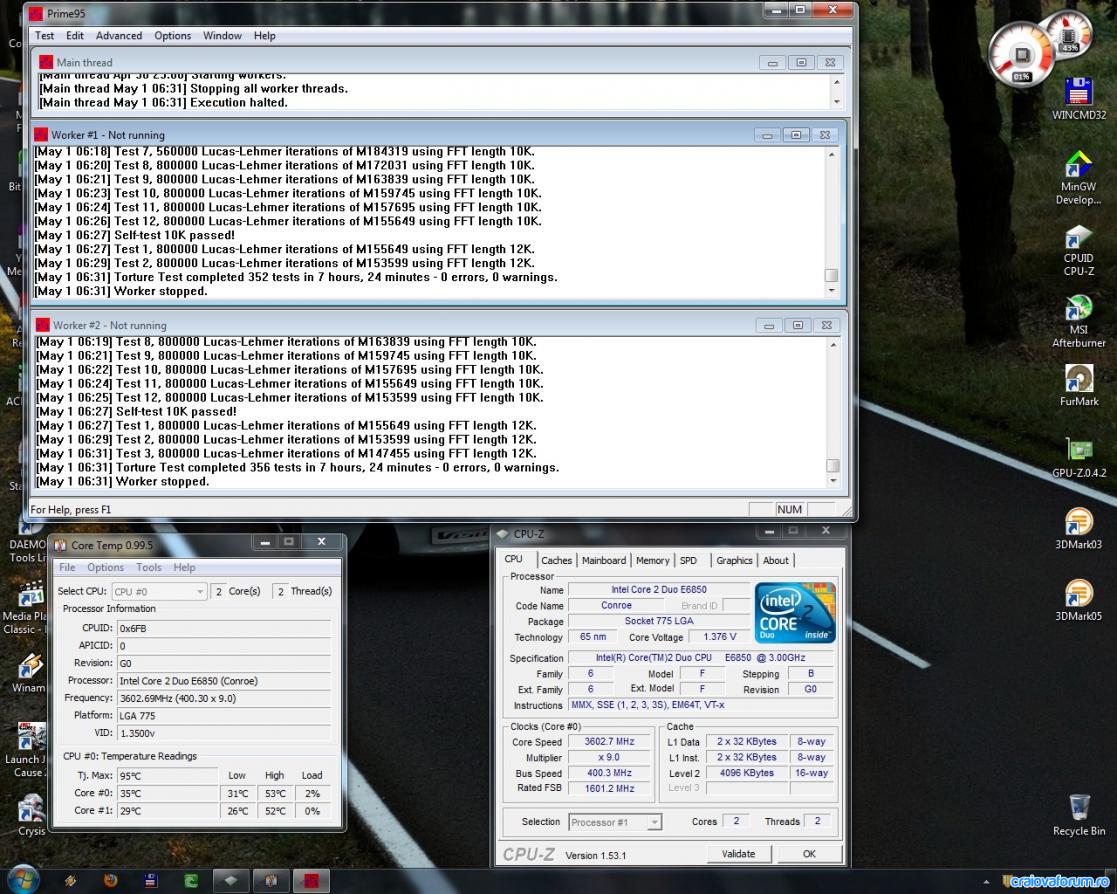The height and width of the screenshot is (894, 1117).
Task: Click the Frequency field showing 3602.69MHz
Action: (x=224, y=698)
